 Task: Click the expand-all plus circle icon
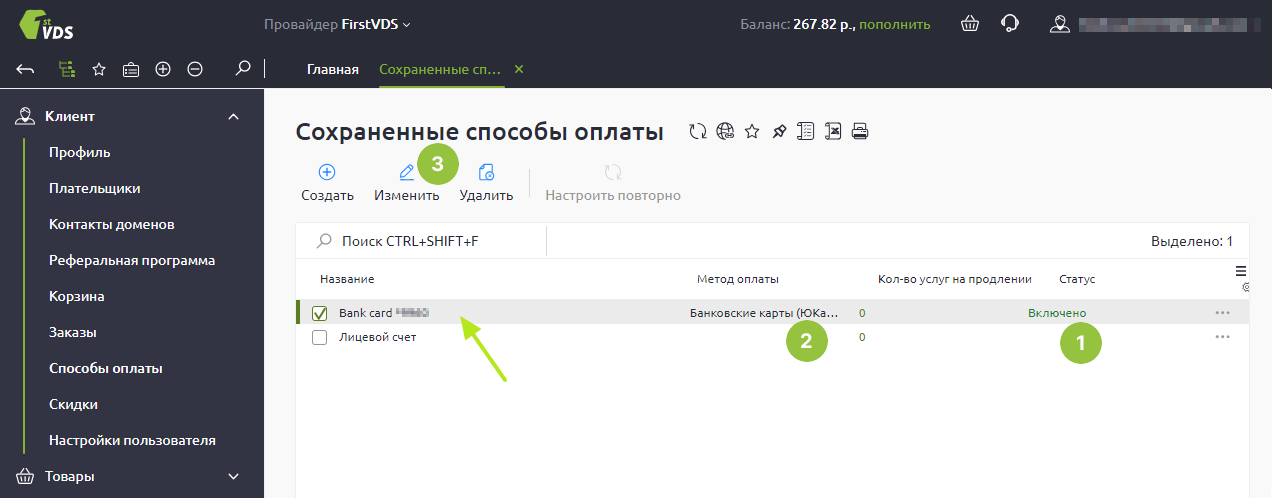(163, 69)
